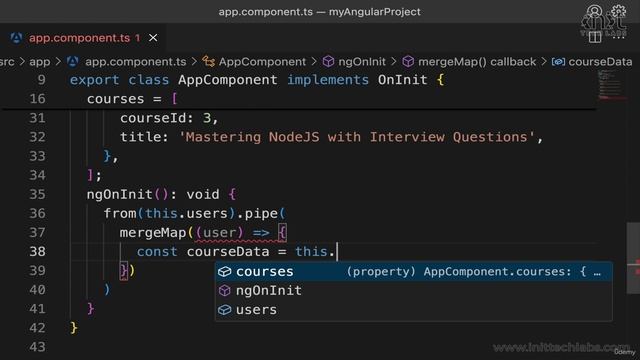Open the app folder breadcrumb dropdown
The width and height of the screenshot is (640, 360).
click(40, 62)
